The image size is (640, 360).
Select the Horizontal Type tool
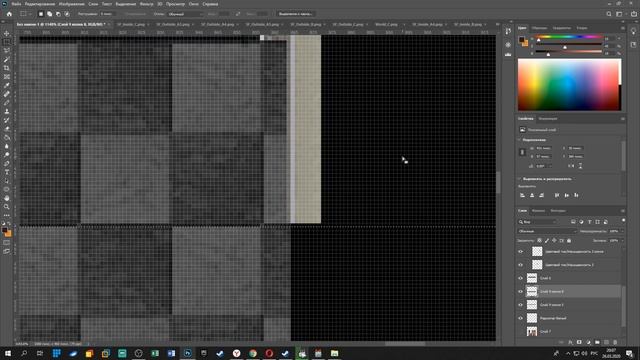[7, 172]
